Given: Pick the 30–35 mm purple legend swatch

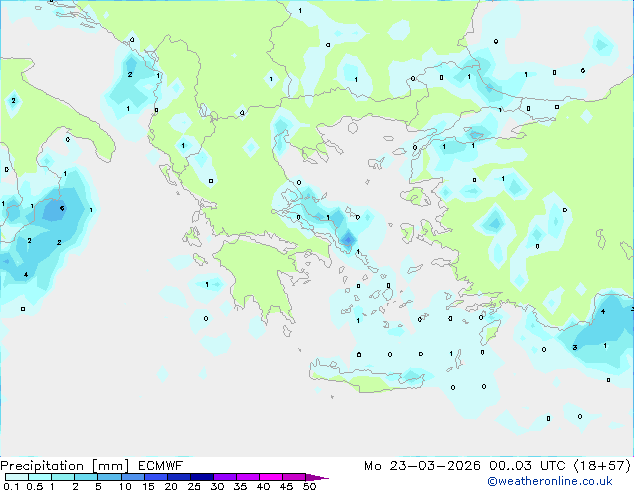Looking at the screenshot, I should click(x=225, y=477).
